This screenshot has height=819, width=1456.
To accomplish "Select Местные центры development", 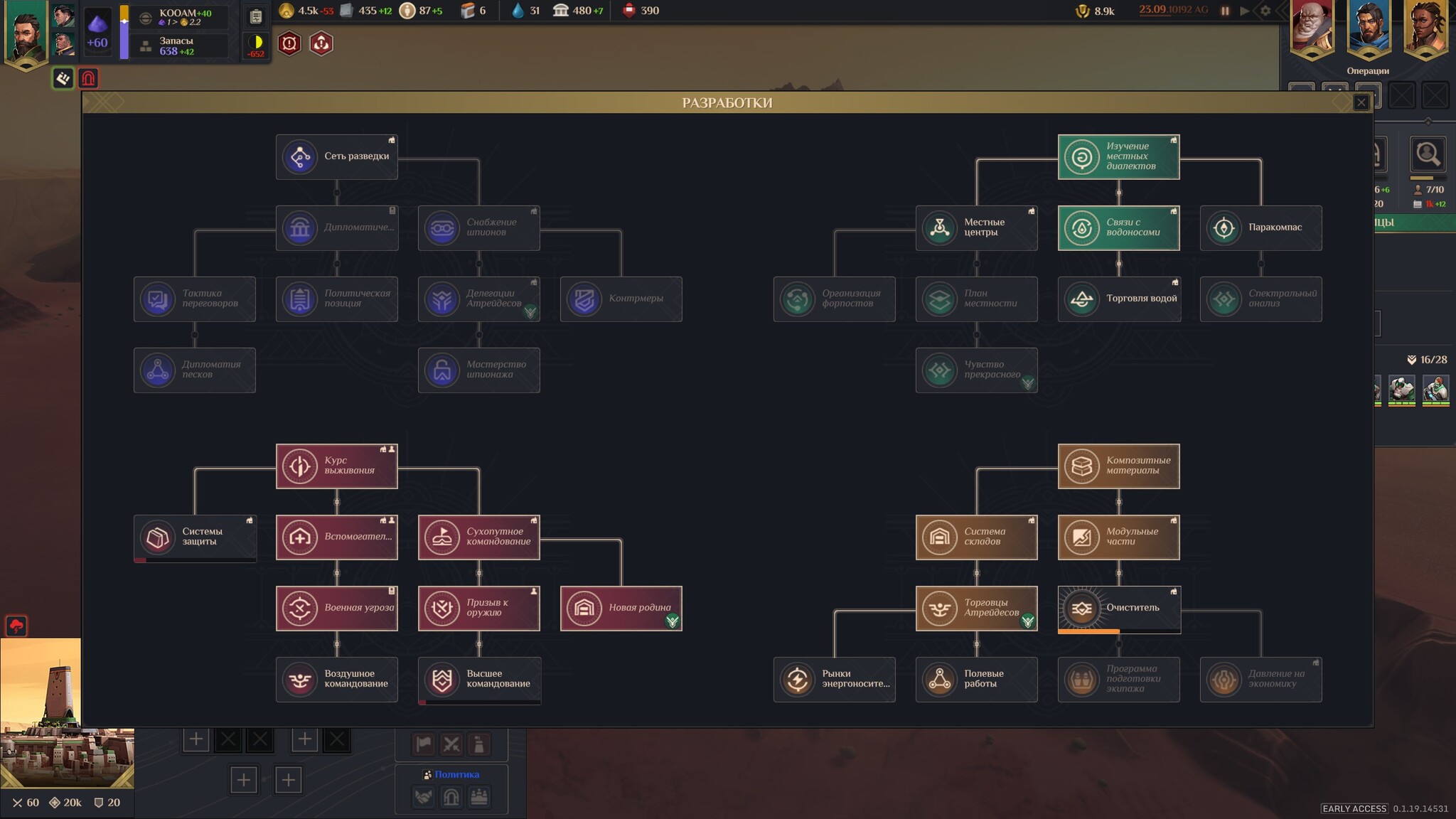I will coord(976,227).
